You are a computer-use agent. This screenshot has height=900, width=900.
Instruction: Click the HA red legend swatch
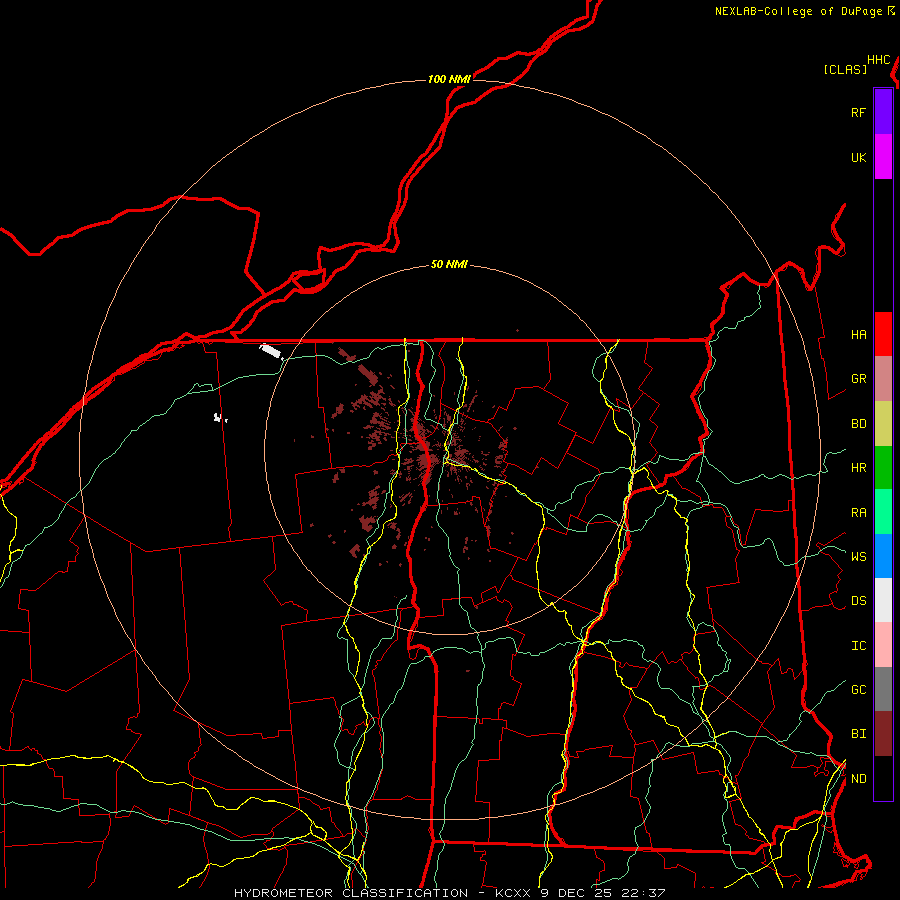(x=883, y=334)
